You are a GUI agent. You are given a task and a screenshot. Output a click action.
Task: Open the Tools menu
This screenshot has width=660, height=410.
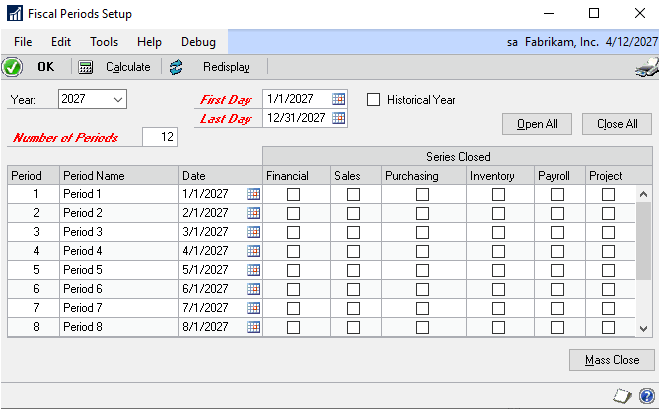tap(104, 42)
